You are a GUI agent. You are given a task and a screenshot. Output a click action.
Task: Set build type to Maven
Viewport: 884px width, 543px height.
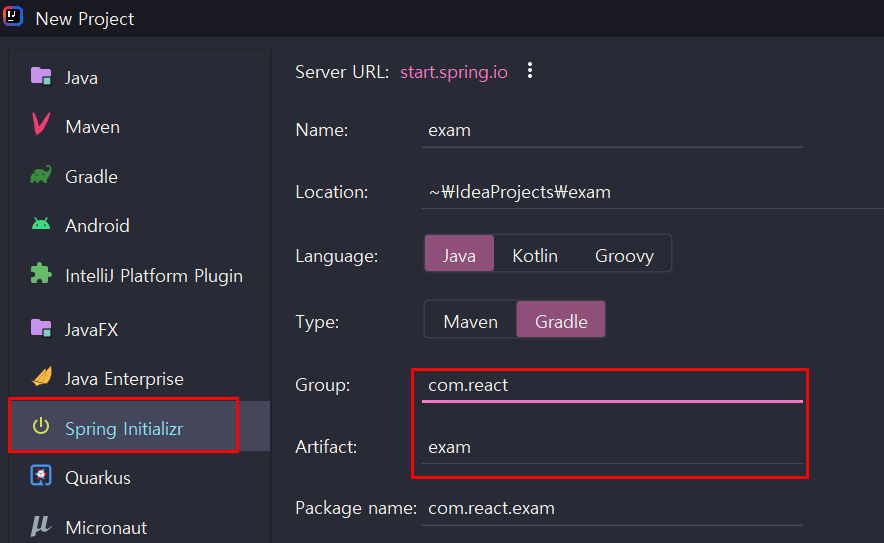[x=471, y=321]
